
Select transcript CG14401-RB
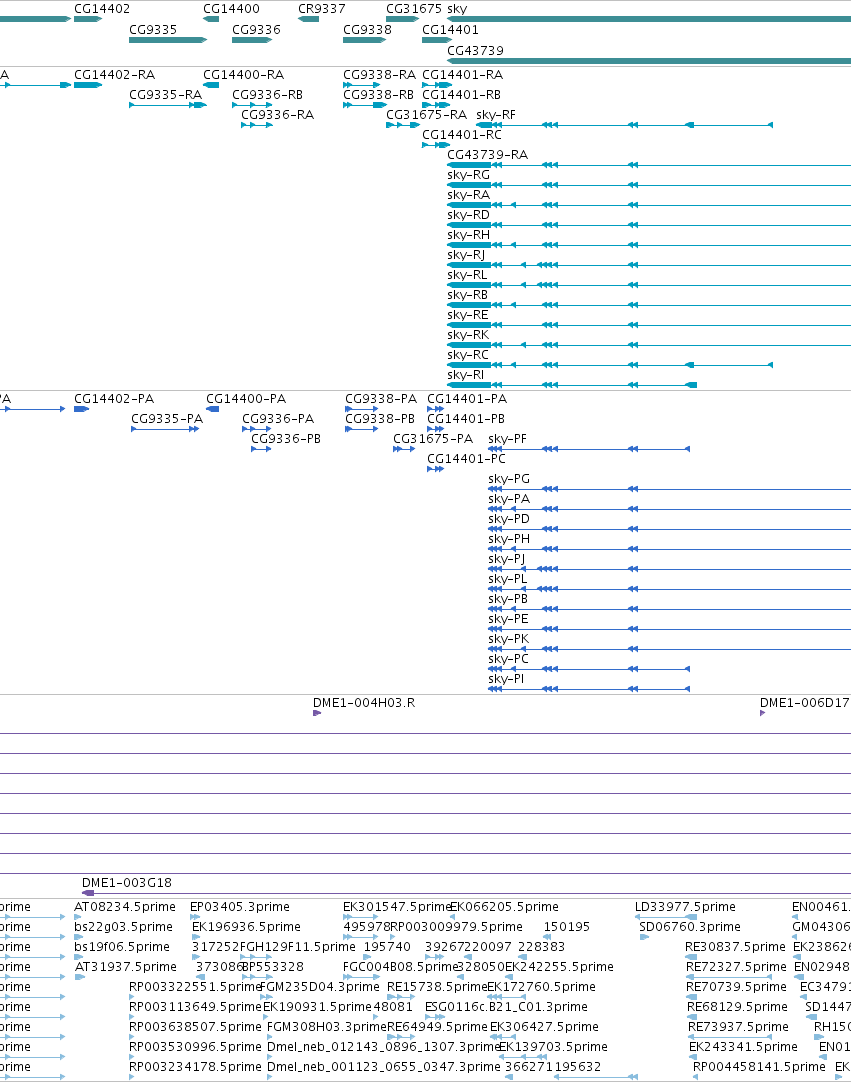pyautogui.click(x=461, y=95)
